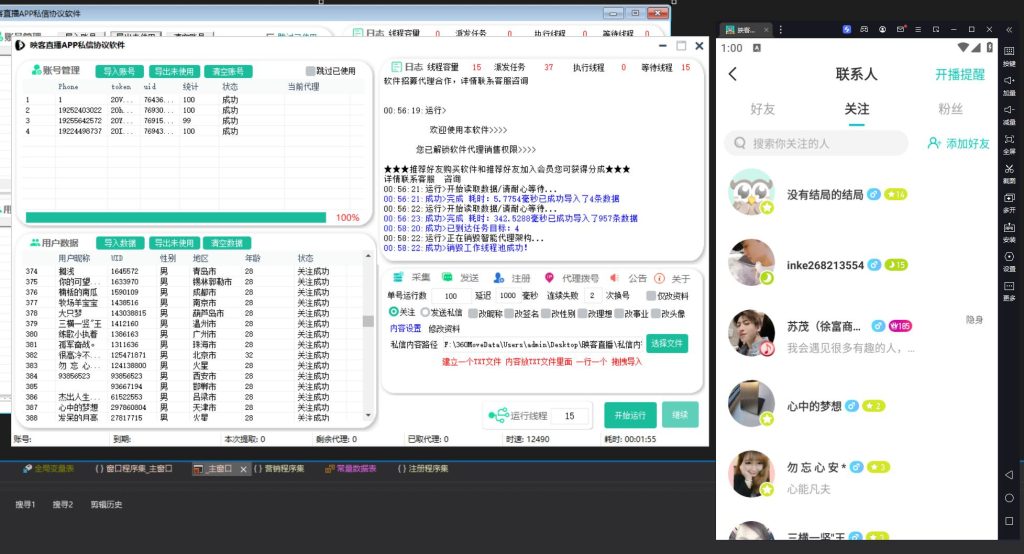Open the 关于 info icon
This screenshot has height=554, width=1024.
point(659,278)
